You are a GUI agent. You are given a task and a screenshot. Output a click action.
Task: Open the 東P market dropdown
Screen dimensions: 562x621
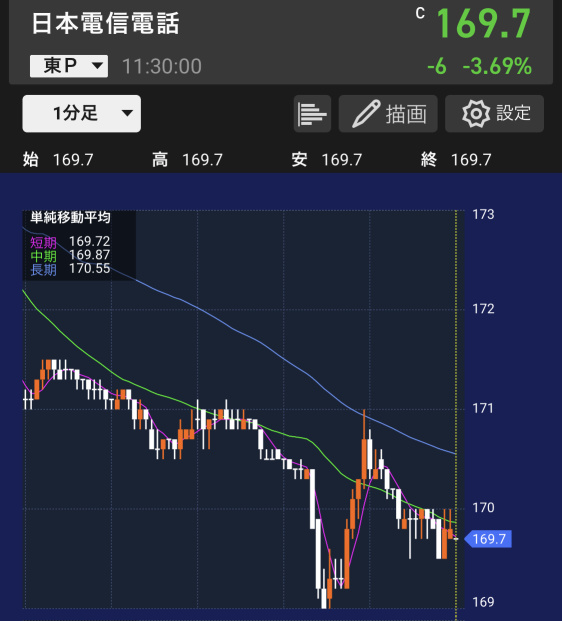(x=69, y=66)
